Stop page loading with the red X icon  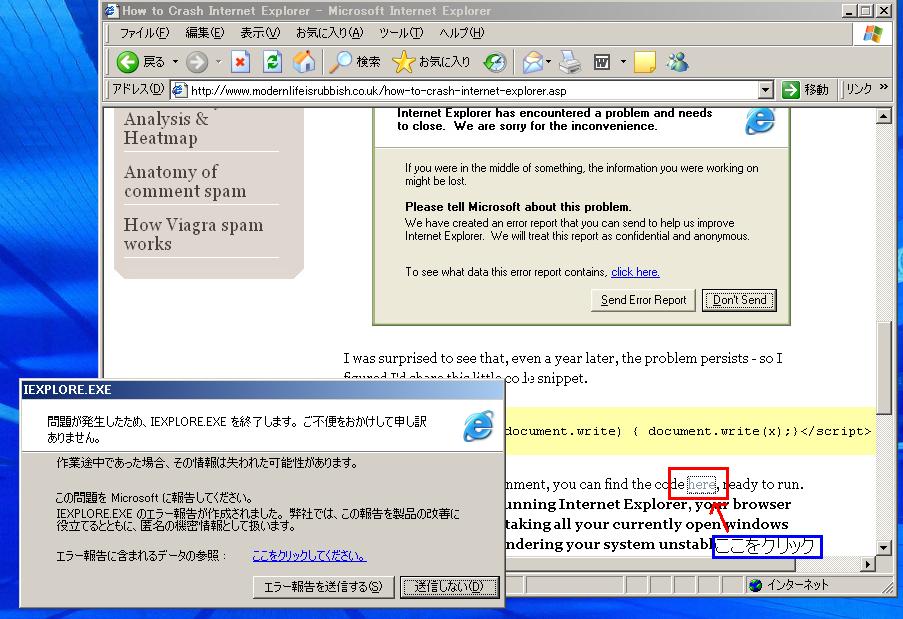coord(240,62)
